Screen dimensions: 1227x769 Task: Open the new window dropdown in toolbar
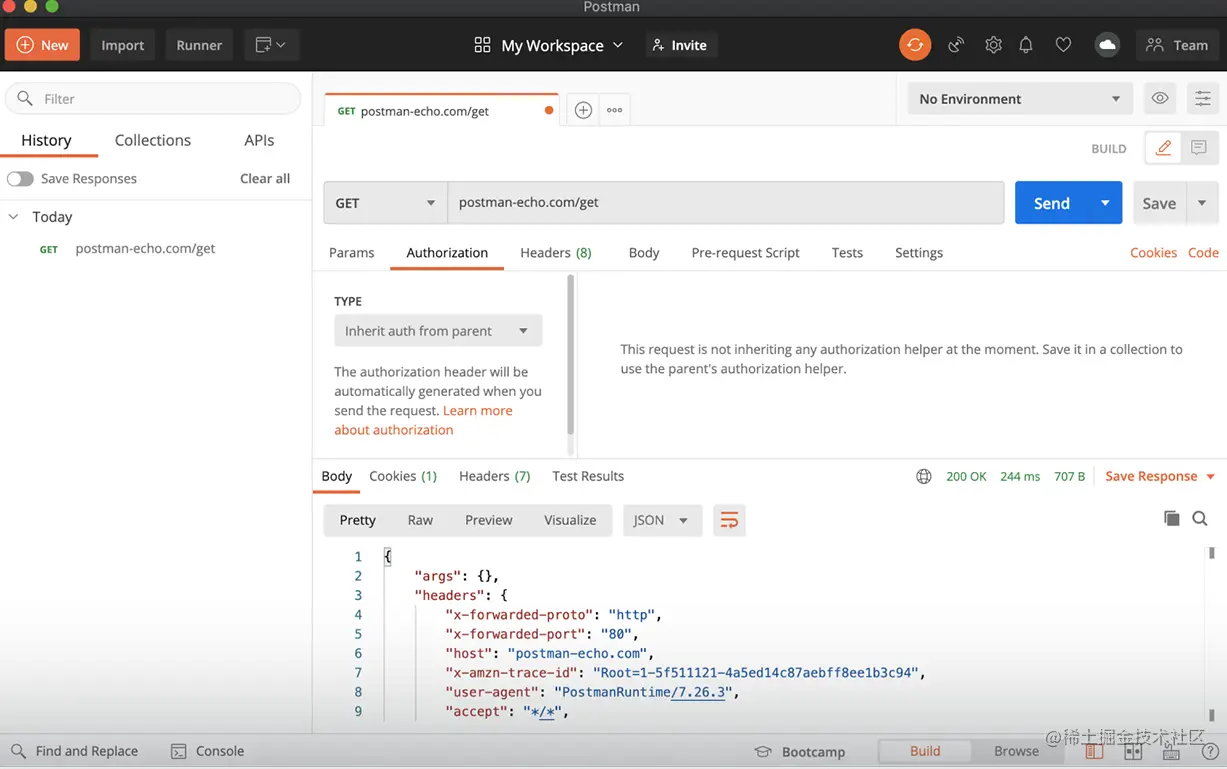pyautogui.click(x=270, y=45)
